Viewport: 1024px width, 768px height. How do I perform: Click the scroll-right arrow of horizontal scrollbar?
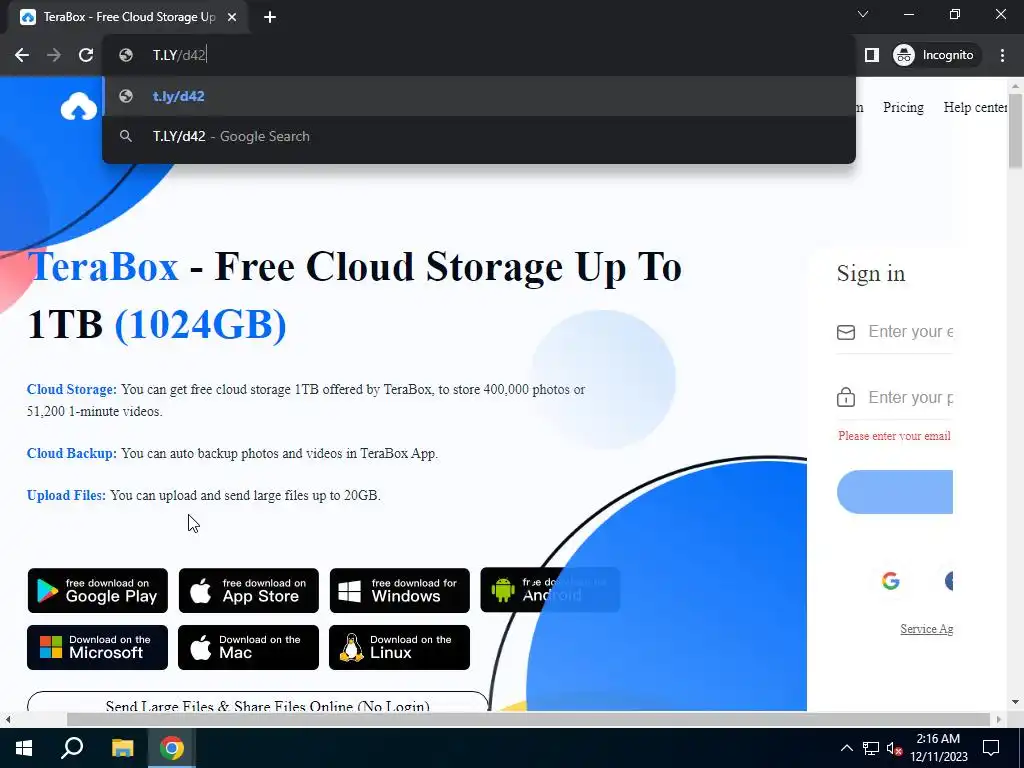pos(999,720)
